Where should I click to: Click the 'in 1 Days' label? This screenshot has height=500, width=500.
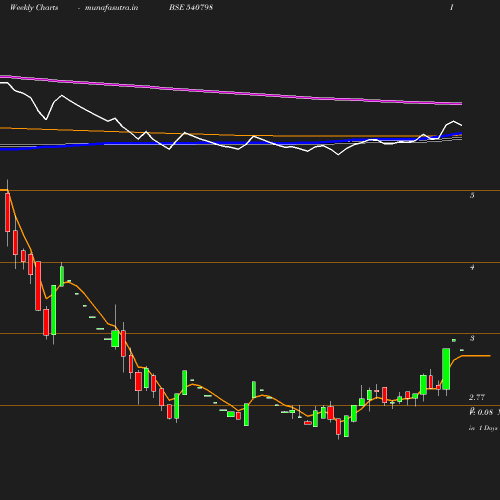[x=483, y=428]
